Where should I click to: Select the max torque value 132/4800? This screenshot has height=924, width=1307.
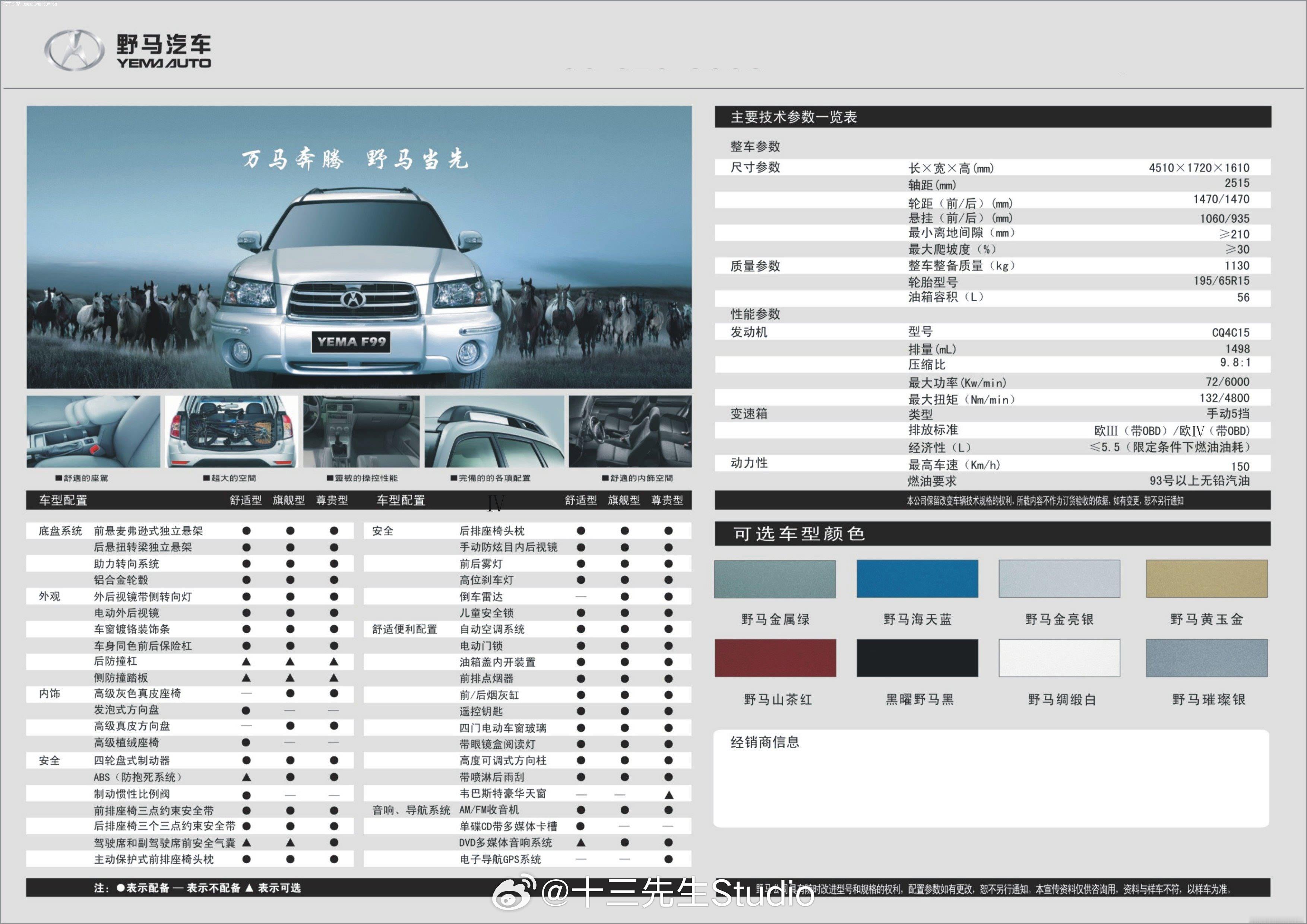pyautogui.click(x=1224, y=398)
